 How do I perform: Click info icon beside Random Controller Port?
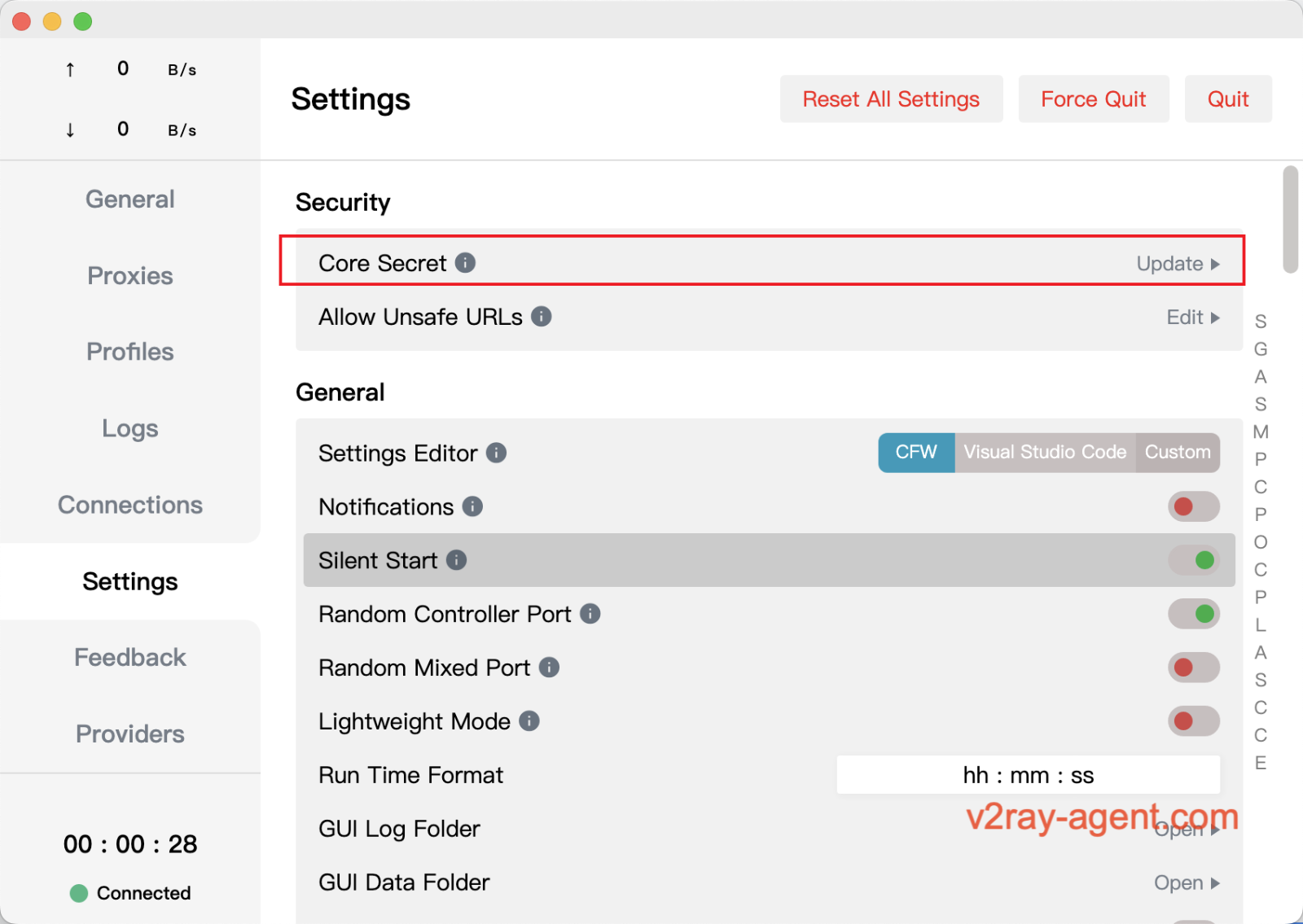590,614
